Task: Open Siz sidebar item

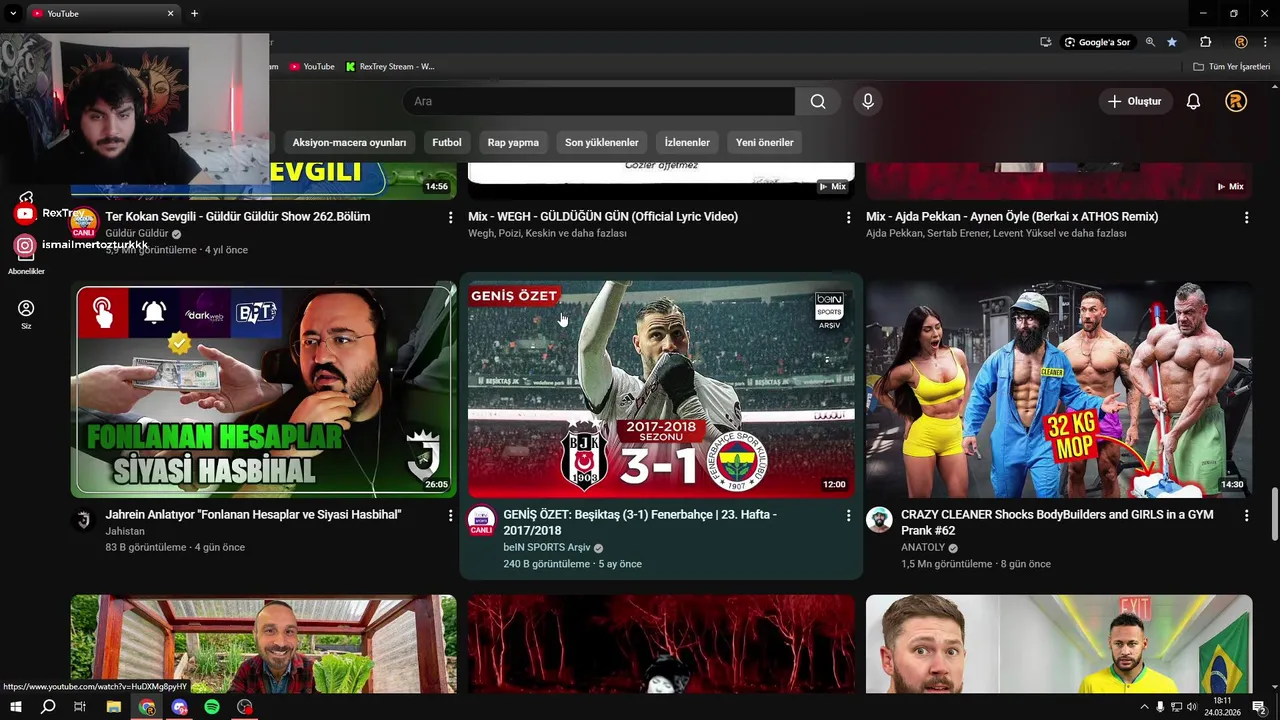Action: click(26, 314)
